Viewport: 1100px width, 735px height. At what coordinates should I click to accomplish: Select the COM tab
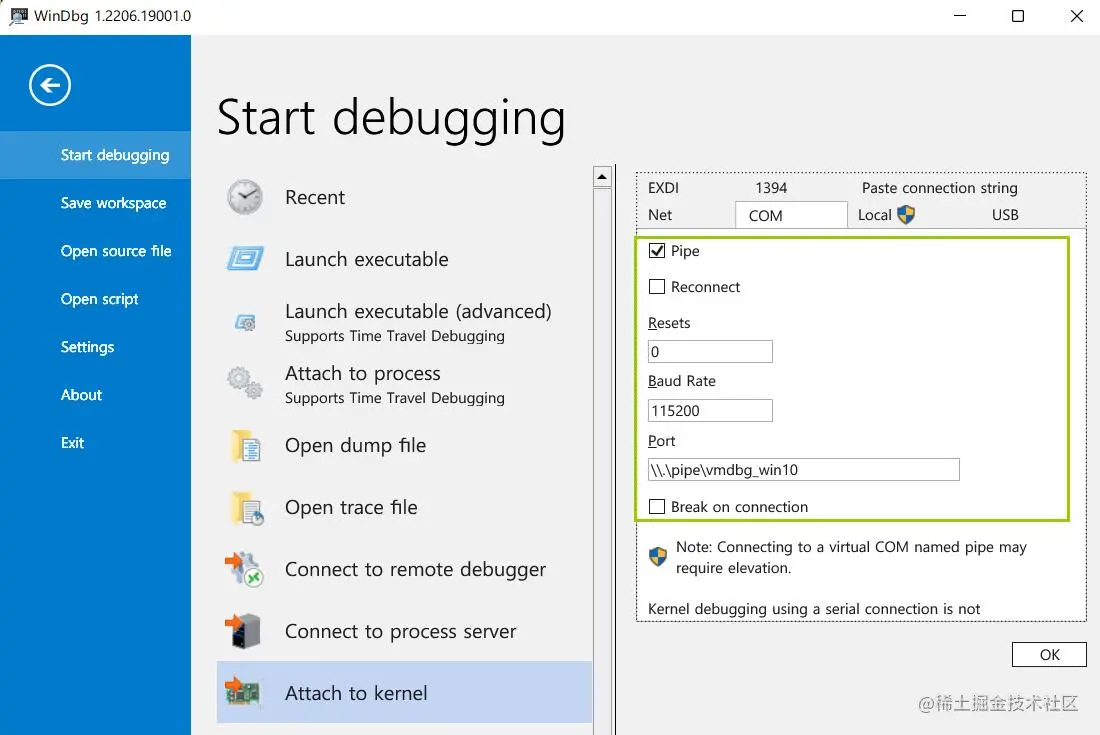pos(791,215)
